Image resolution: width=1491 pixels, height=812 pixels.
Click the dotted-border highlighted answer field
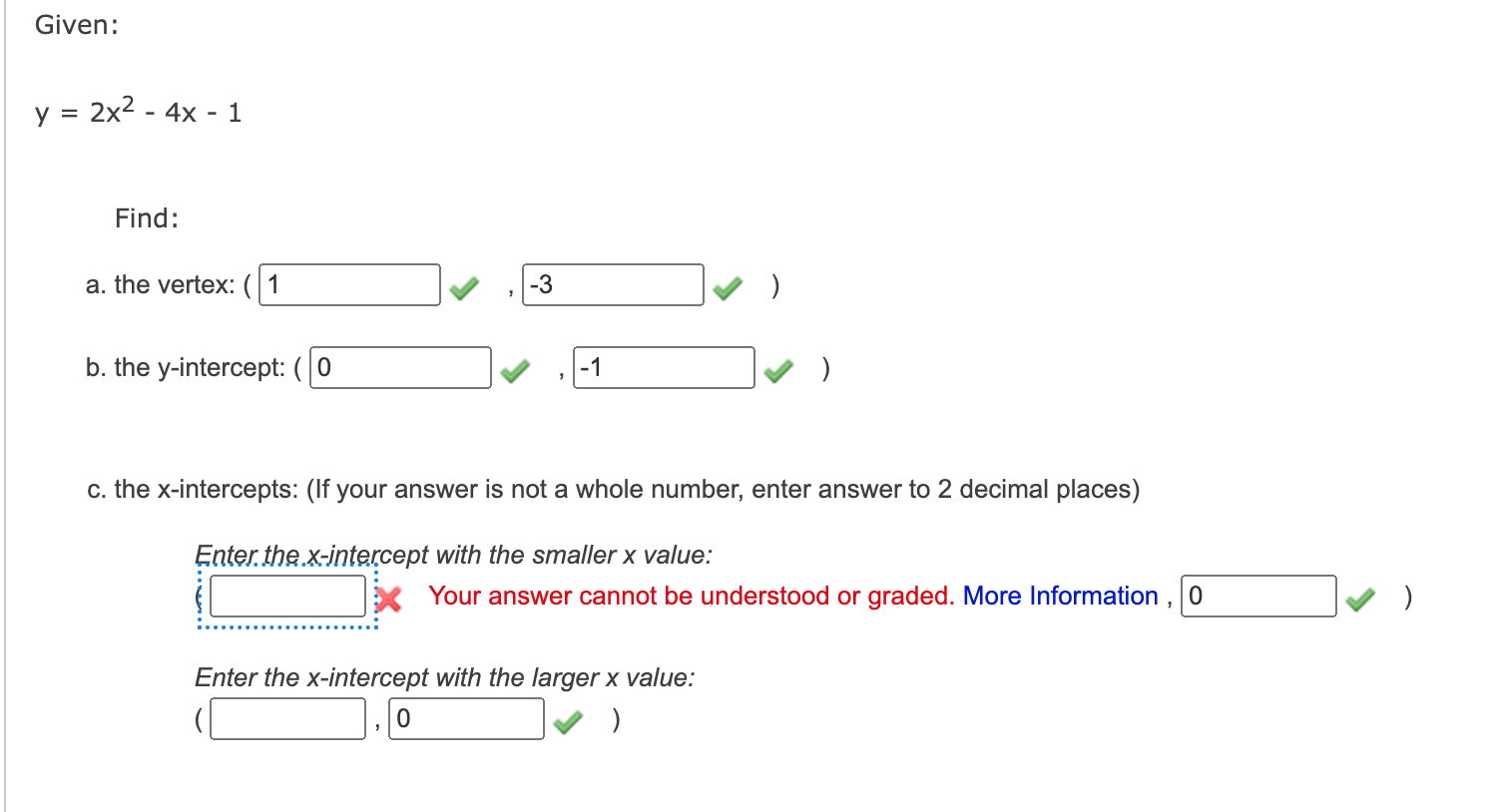(x=286, y=597)
